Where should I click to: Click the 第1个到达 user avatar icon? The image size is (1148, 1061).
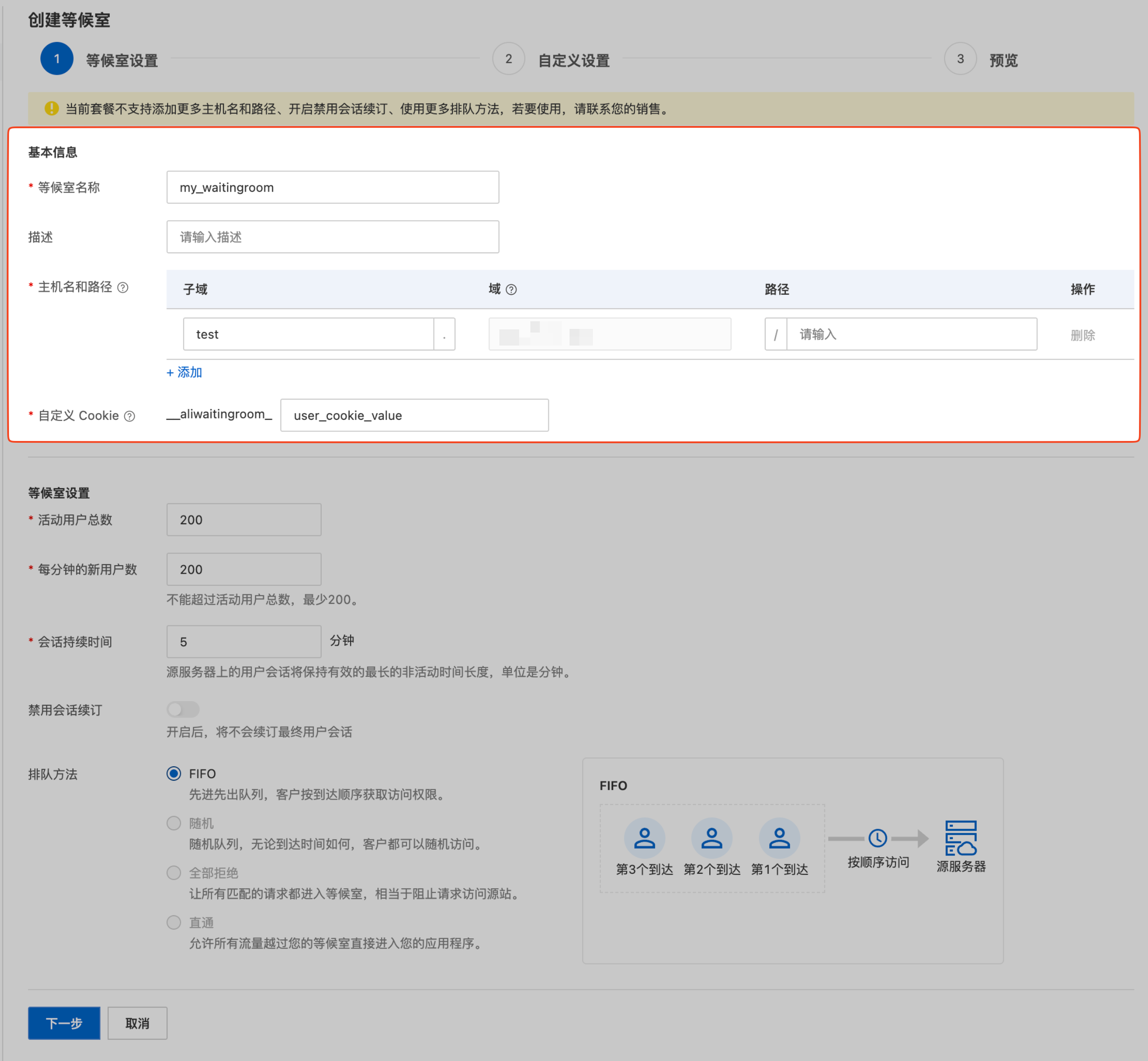779,838
